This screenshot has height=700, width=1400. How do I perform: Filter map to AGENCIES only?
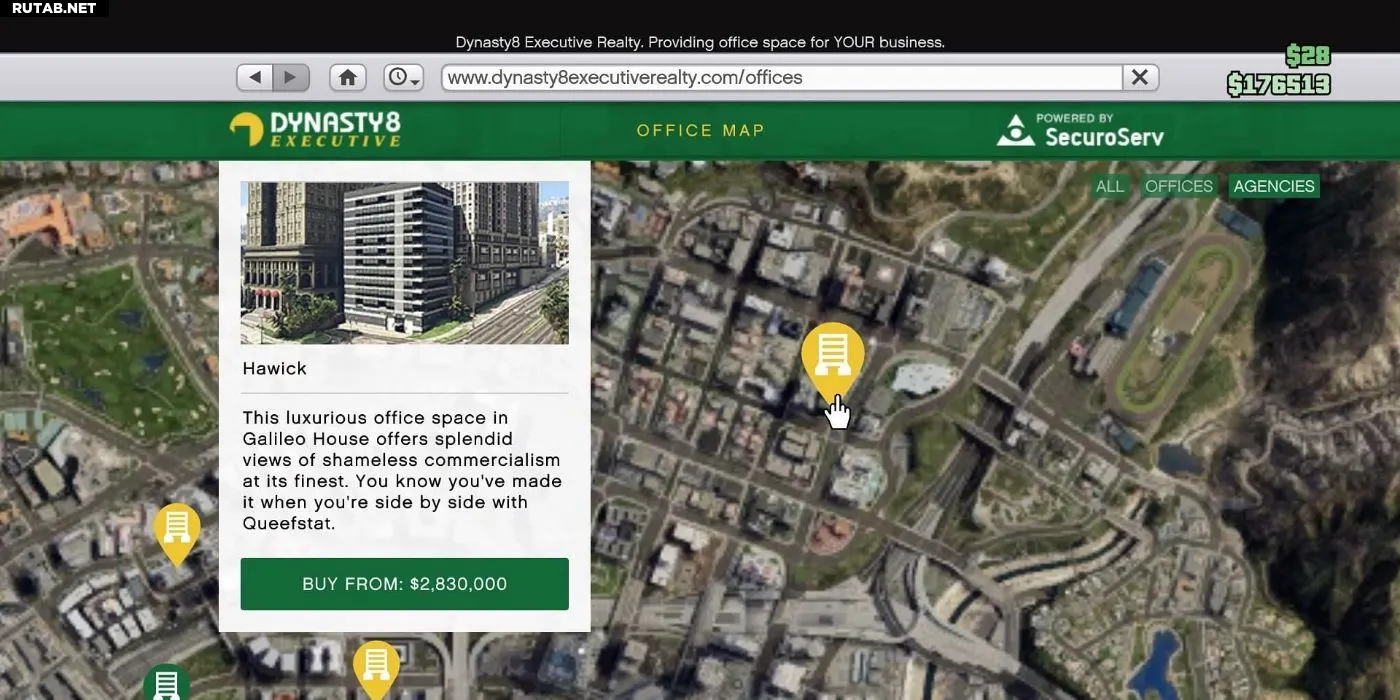tap(1274, 186)
